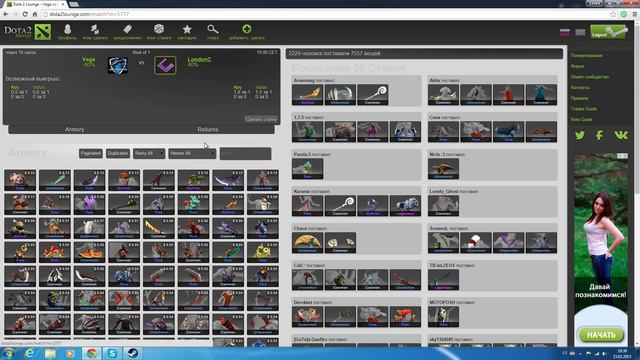Click Arseniiwg's white spiral staff item

pyautogui.click(x=373, y=95)
